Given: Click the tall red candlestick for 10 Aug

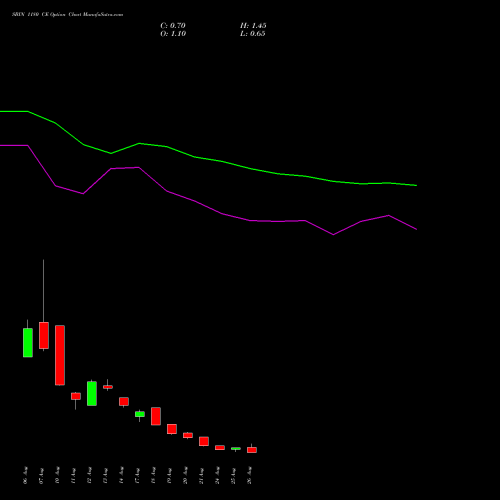Looking at the screenshot, I should [60, 355].
